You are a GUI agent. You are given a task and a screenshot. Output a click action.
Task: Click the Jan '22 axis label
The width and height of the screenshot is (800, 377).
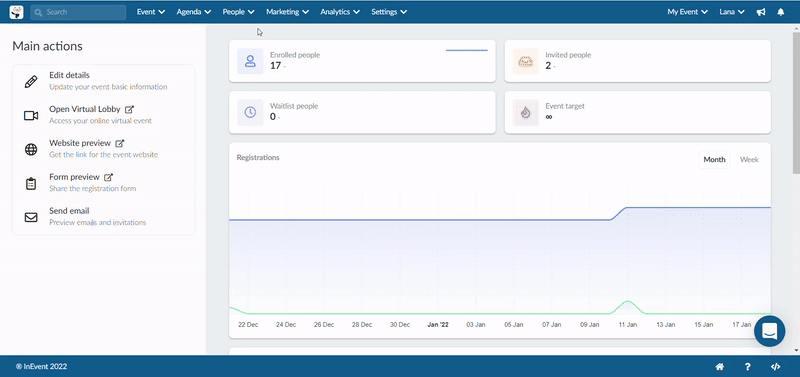438,325
